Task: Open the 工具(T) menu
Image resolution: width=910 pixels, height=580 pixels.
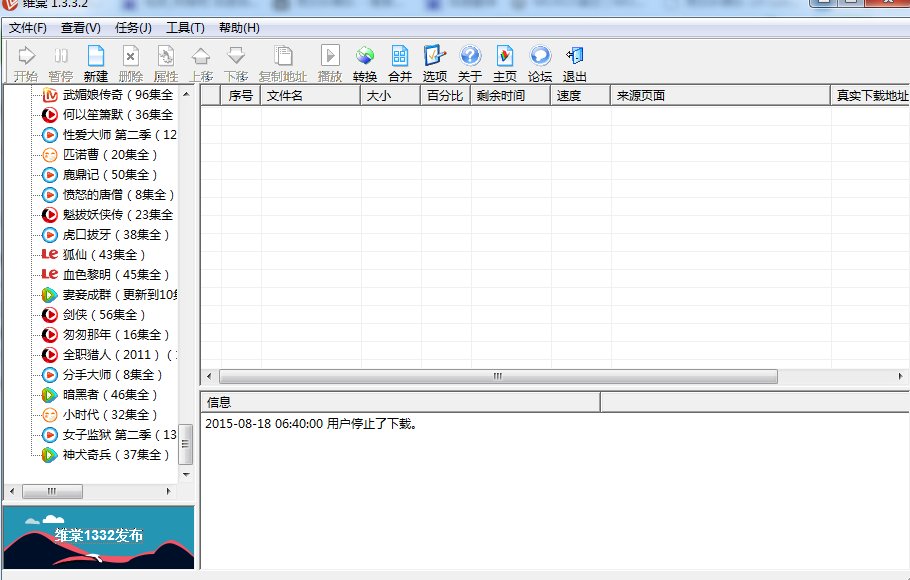Action: [185, 28]
